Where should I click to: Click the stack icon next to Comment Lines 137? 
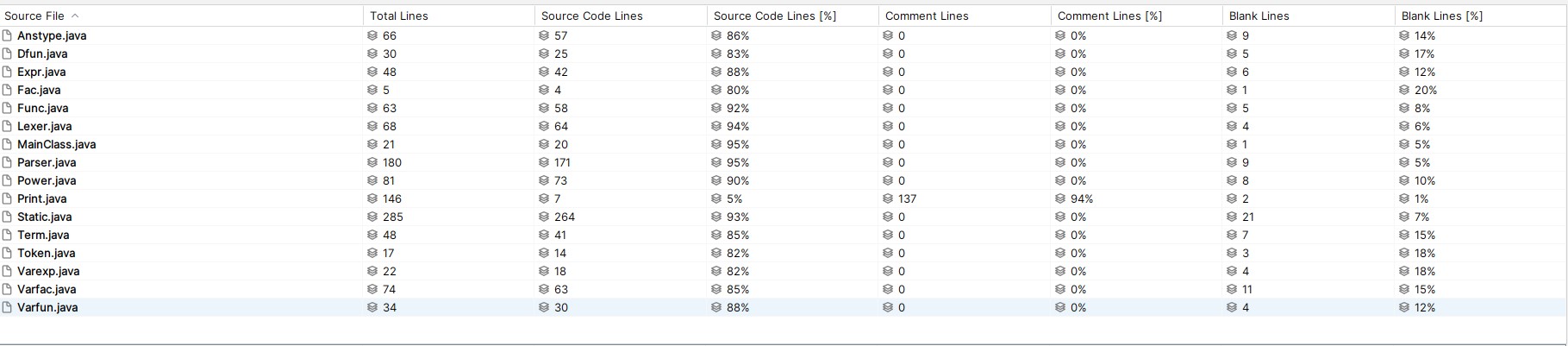tap(888, 198)
